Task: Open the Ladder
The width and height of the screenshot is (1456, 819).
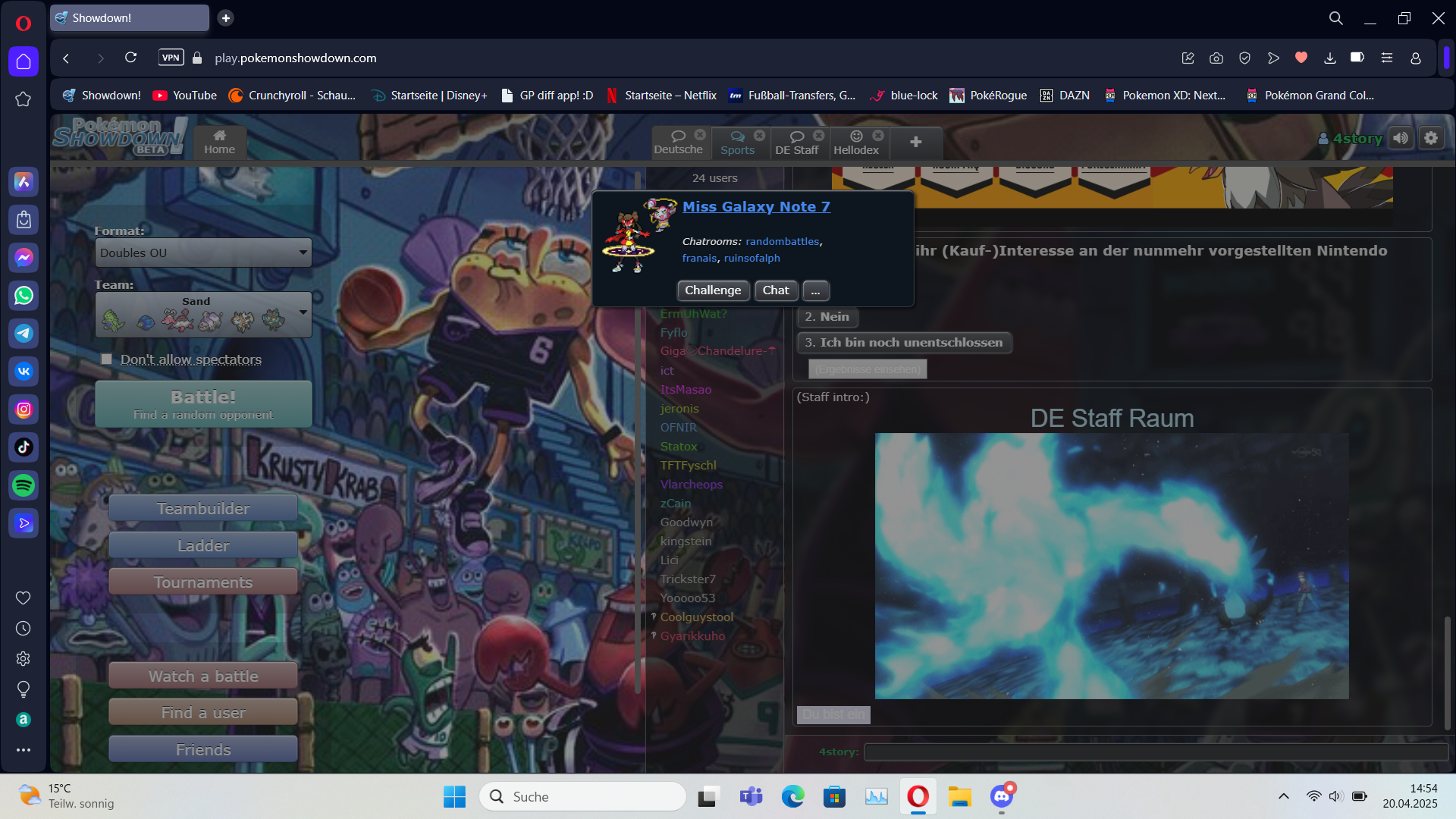Action: point(203,545)
